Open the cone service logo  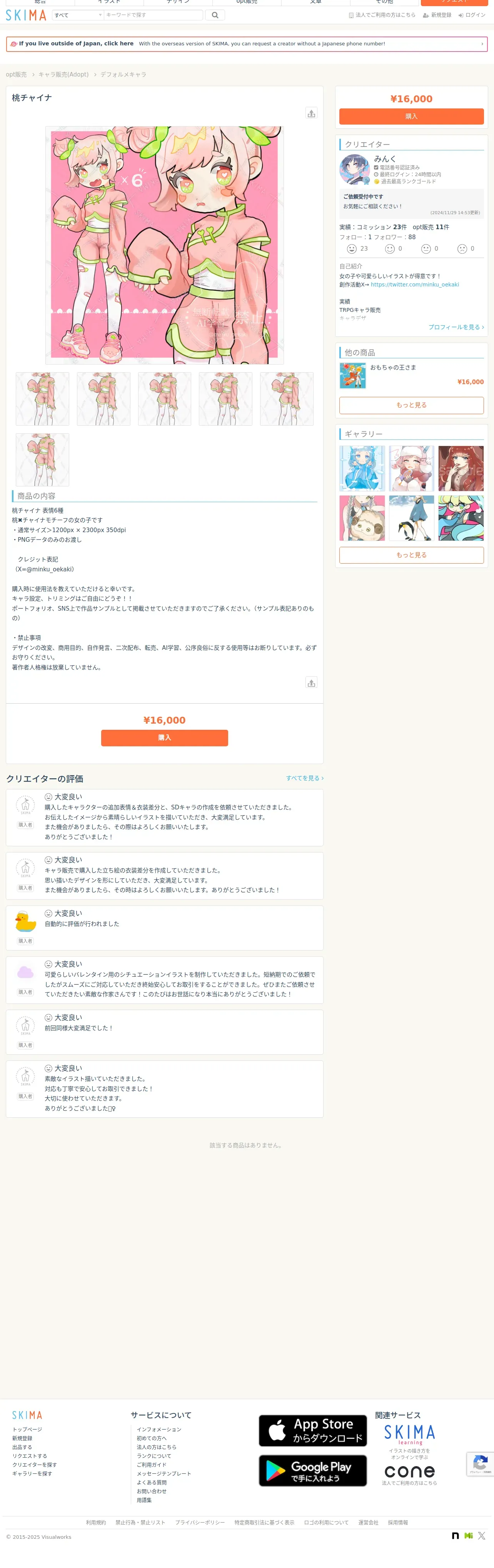click(409, 1472)
